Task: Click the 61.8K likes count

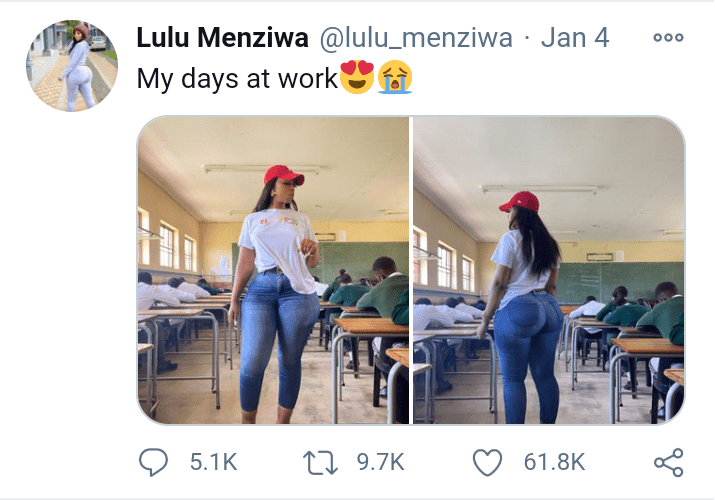Action: click(x=554, y=462)
